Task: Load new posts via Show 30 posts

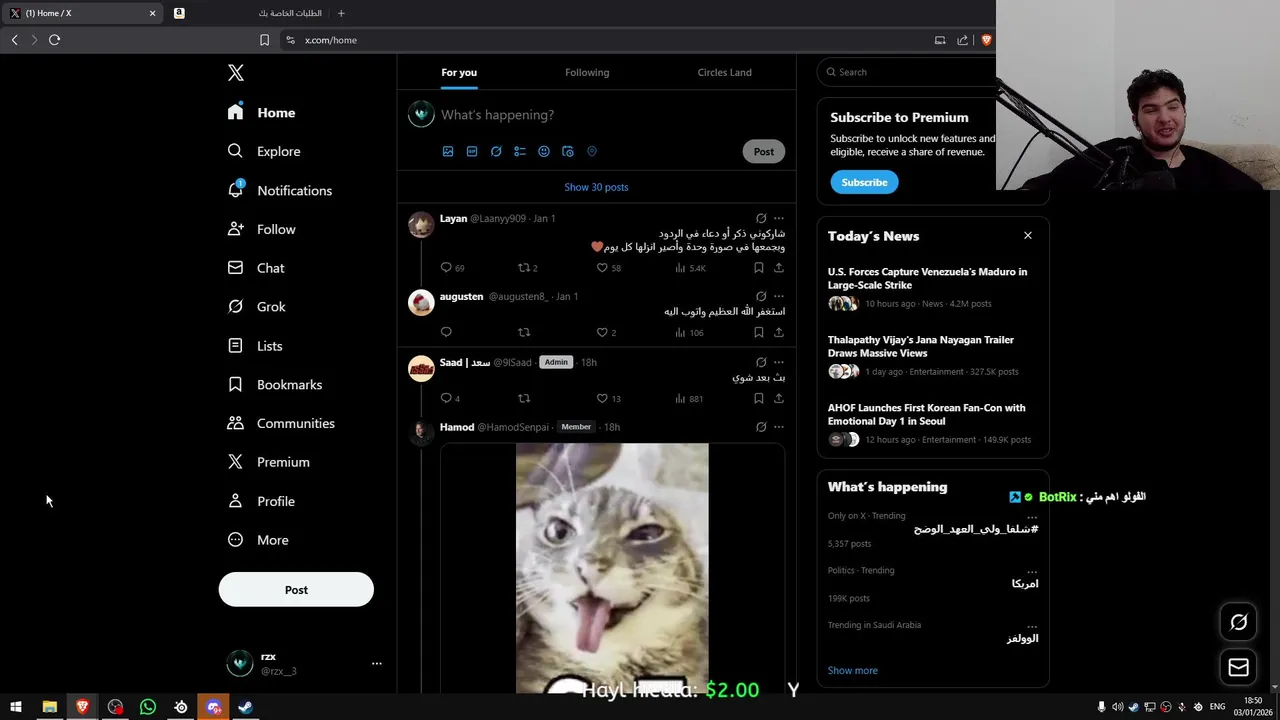Action: pos(596,187)
